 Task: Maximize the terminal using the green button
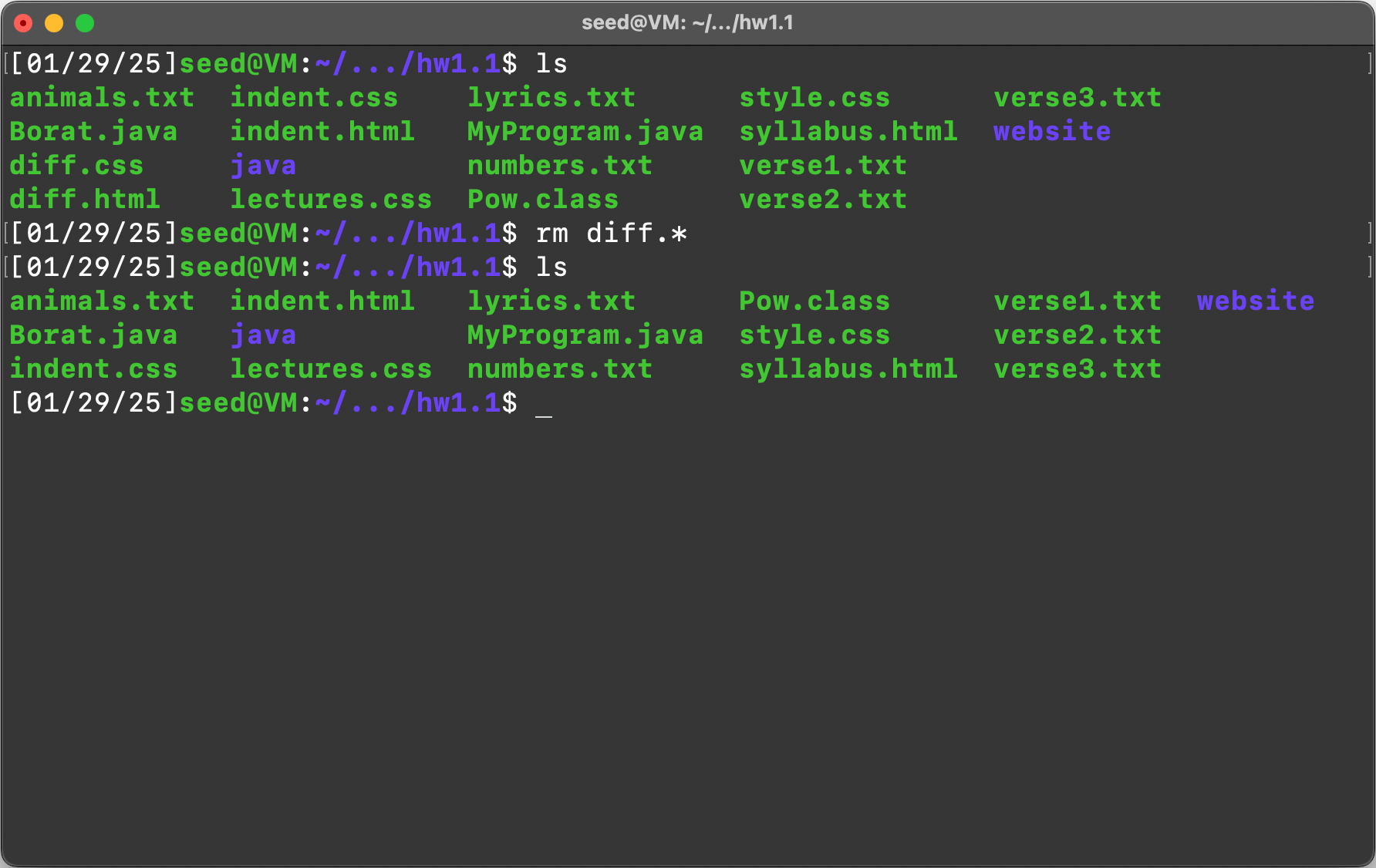click(x=85, y=23)
